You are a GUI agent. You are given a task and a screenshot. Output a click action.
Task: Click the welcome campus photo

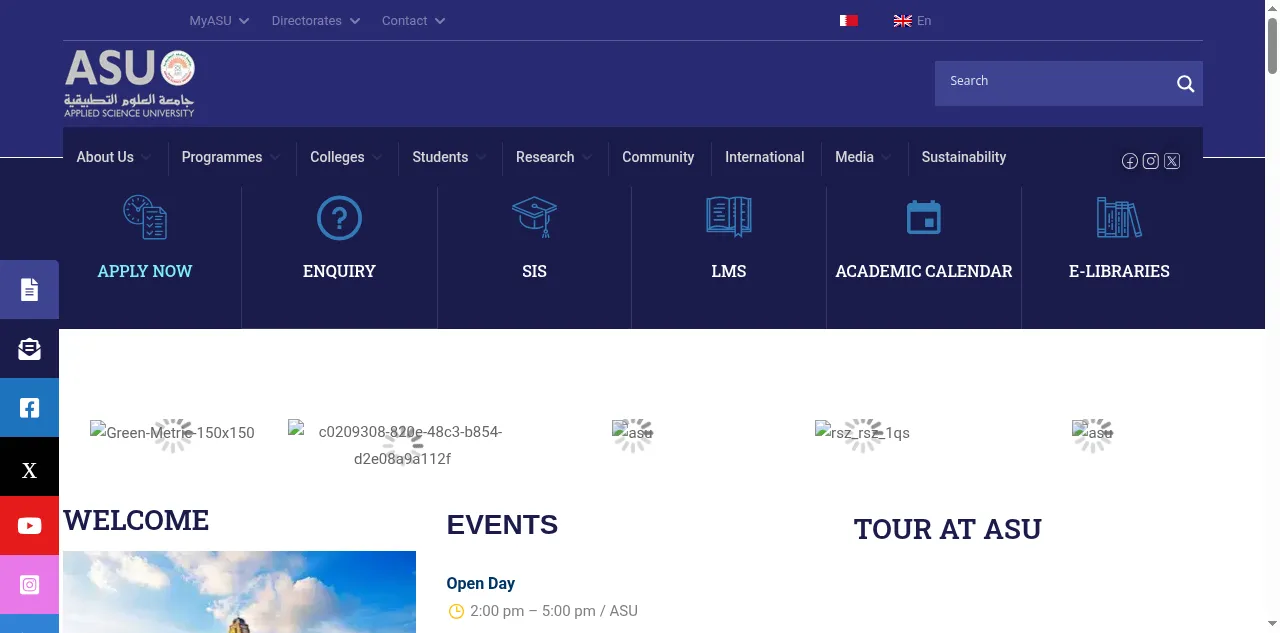coord(239,592)
